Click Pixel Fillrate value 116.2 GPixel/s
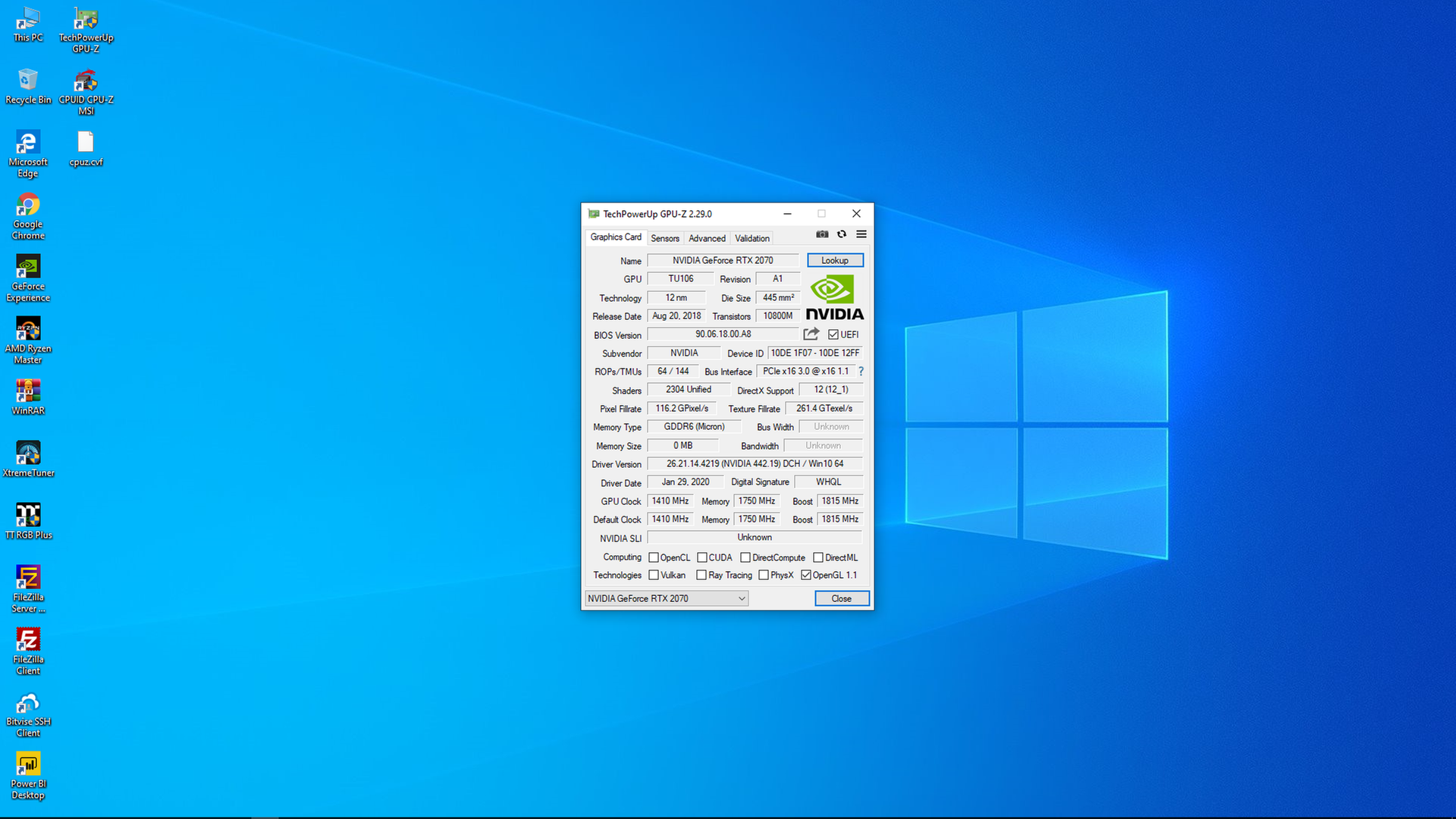This screenshot has height=819, width=1456. (682, 408)
